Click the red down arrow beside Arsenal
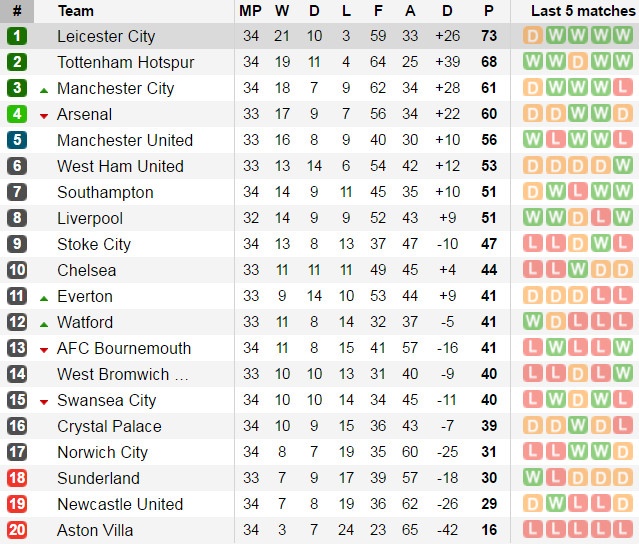The image size is (639, 544). coord(44,115)
